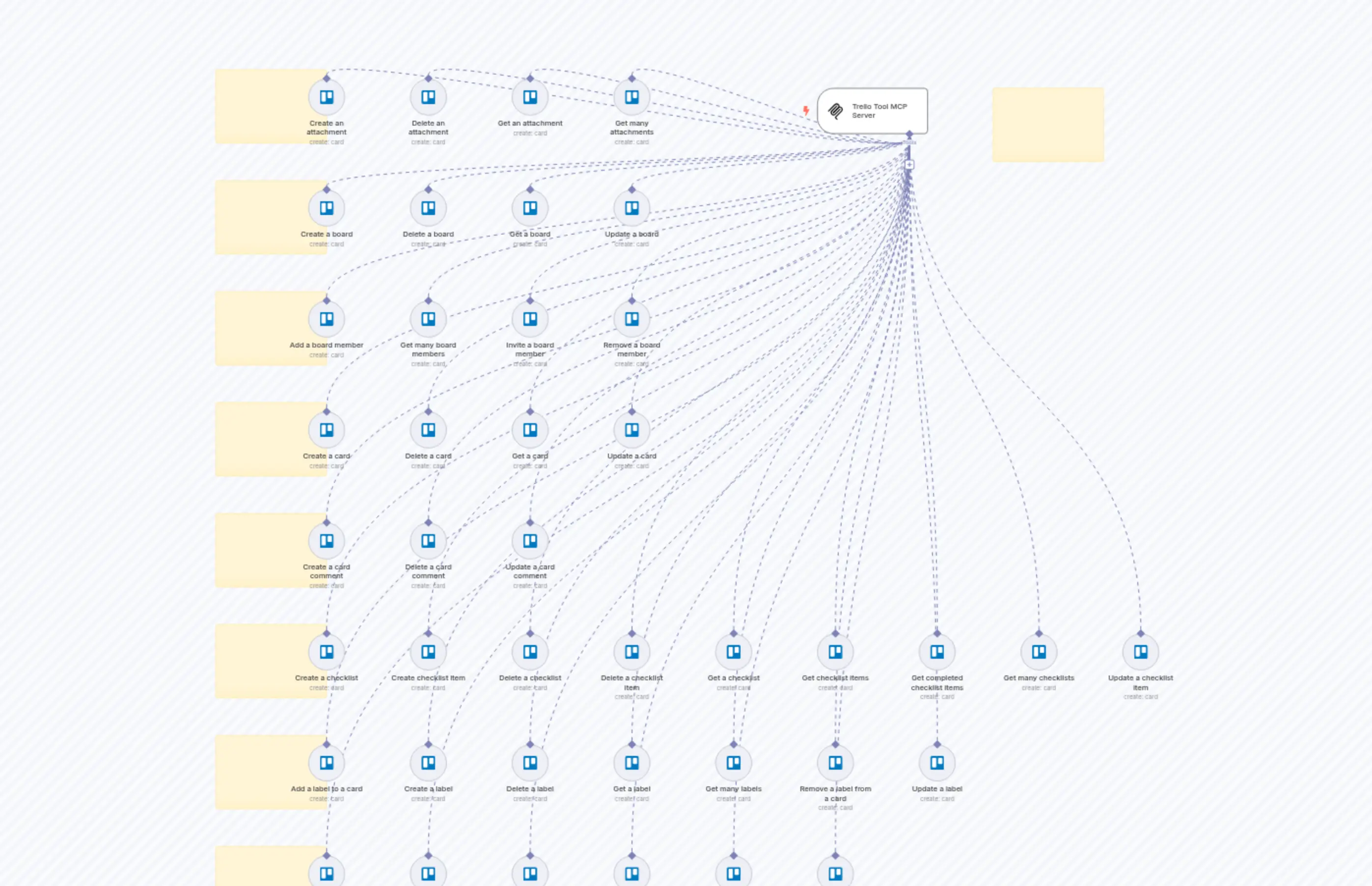Open the Update a label node
The height and width of the screenshot is (886, 1372).
[x=937, y=762]
